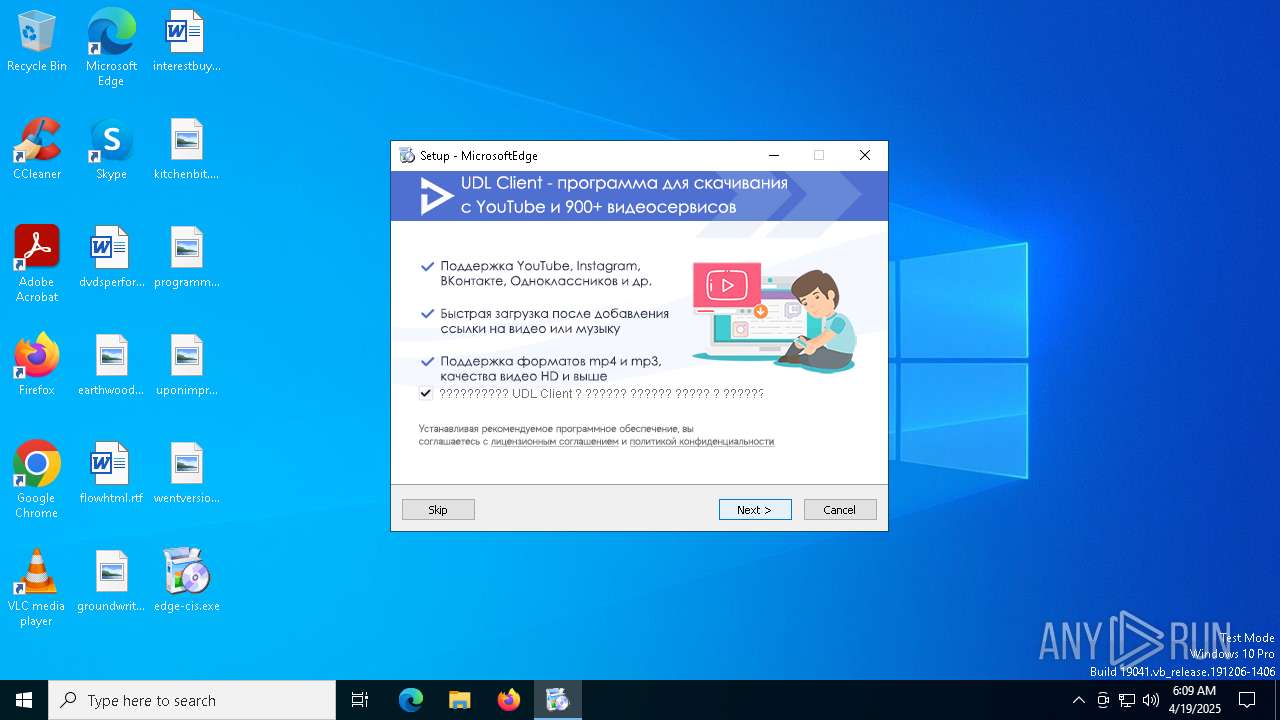Select the groundwrit image file icon
The image size is (1280, 720).
coord(111,582)
